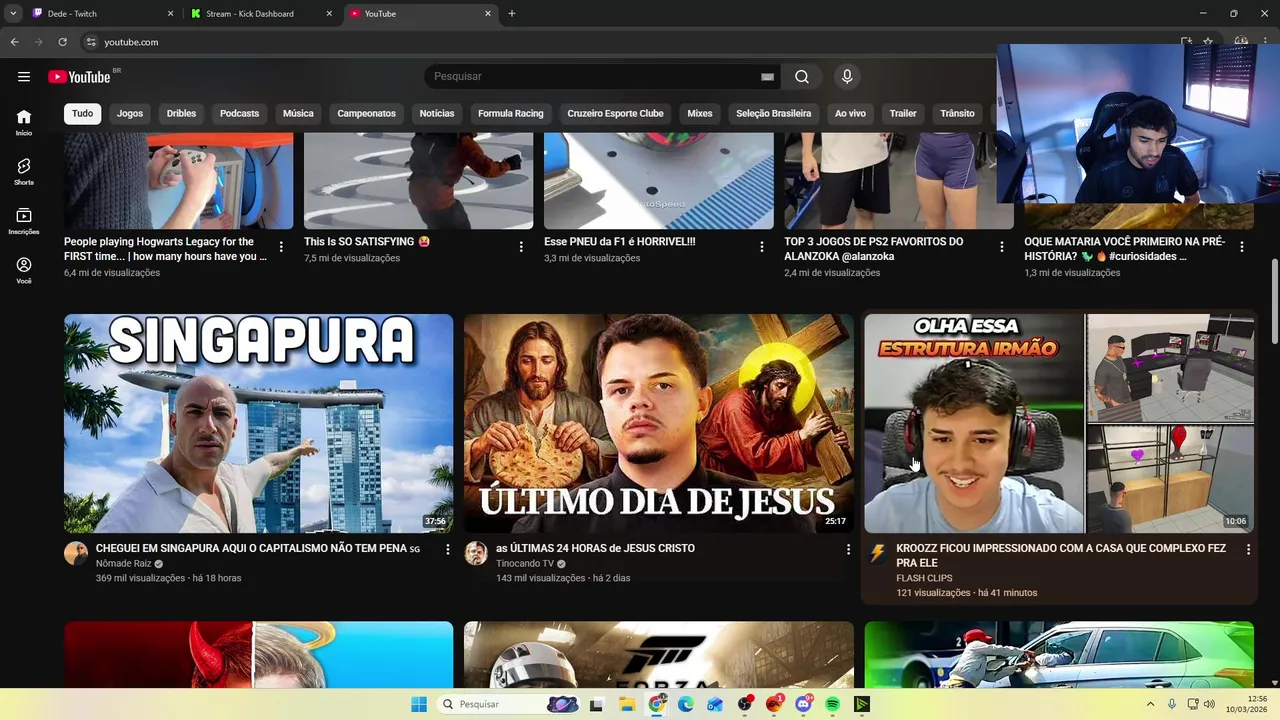The height and width of the screenshot is (720, 1280).
Task: Open FLASH CLIPS channel avatar
Action: tap(876, 554)
